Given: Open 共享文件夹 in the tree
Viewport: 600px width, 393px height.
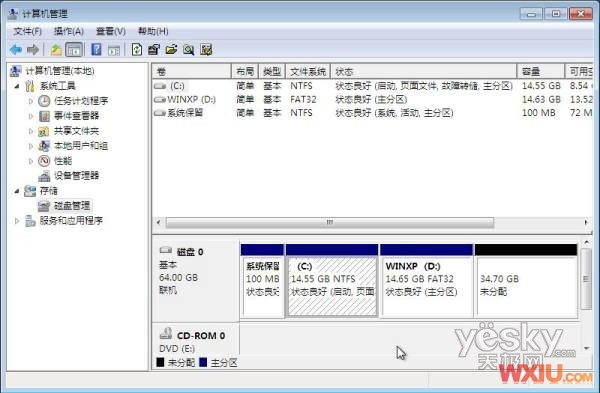Looking at the screenshot, I should pyautogui.click(x=76, y=131).
